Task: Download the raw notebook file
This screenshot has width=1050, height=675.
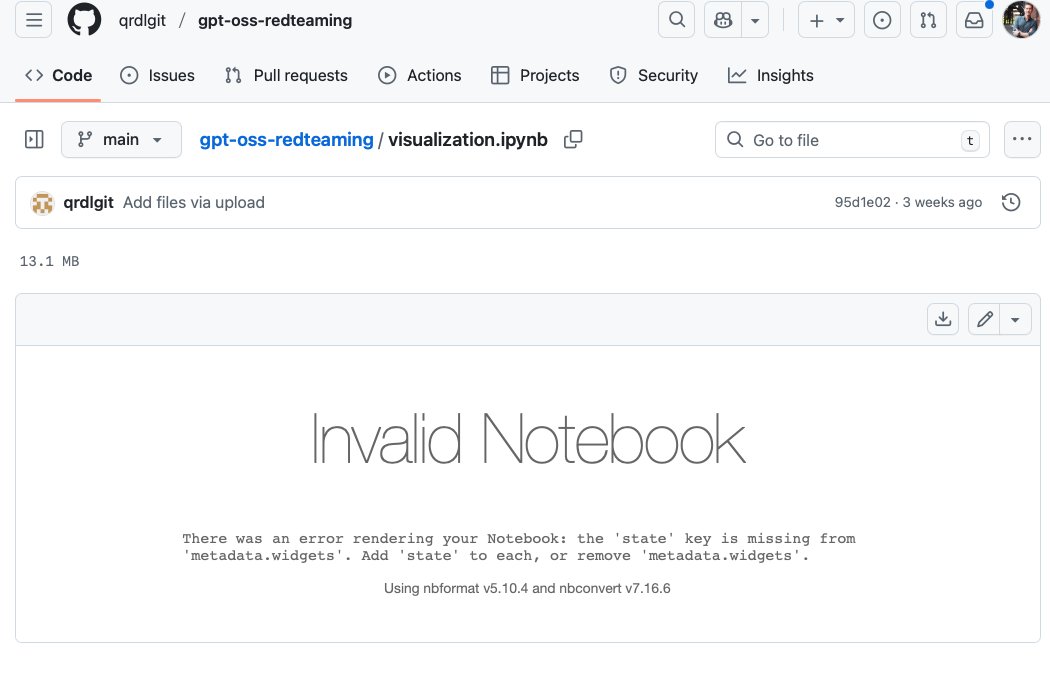Action: (942, 319)
